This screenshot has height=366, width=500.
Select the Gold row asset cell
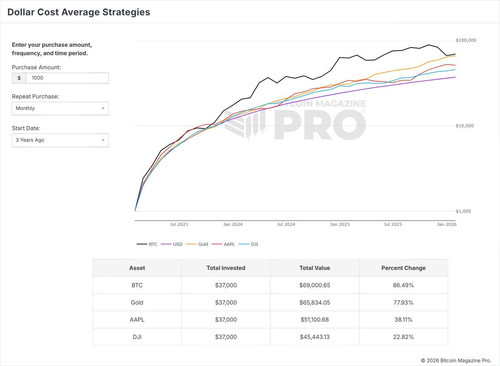(x=137, y=303)
